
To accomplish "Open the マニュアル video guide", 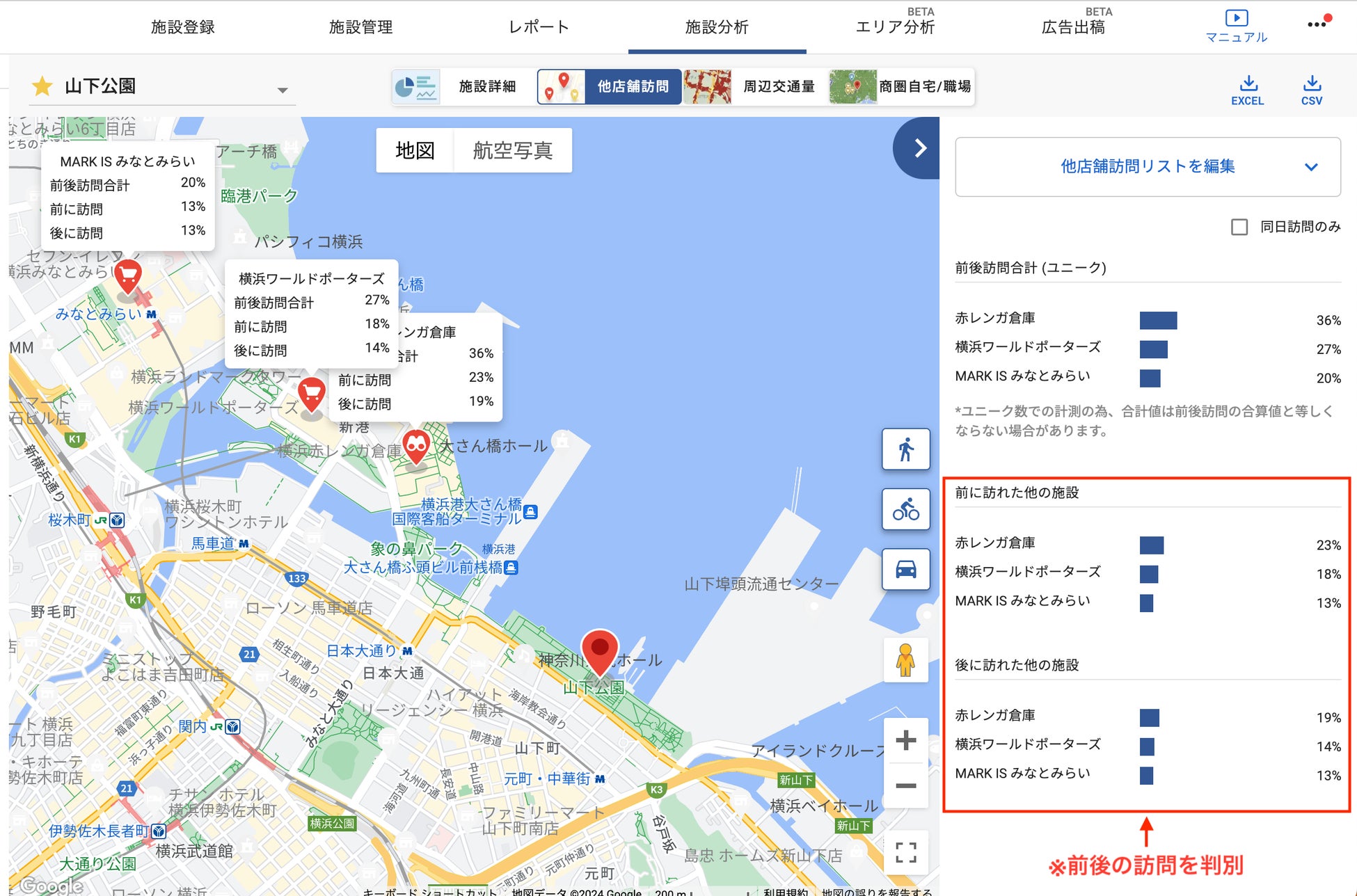I will pos(1236,26).
